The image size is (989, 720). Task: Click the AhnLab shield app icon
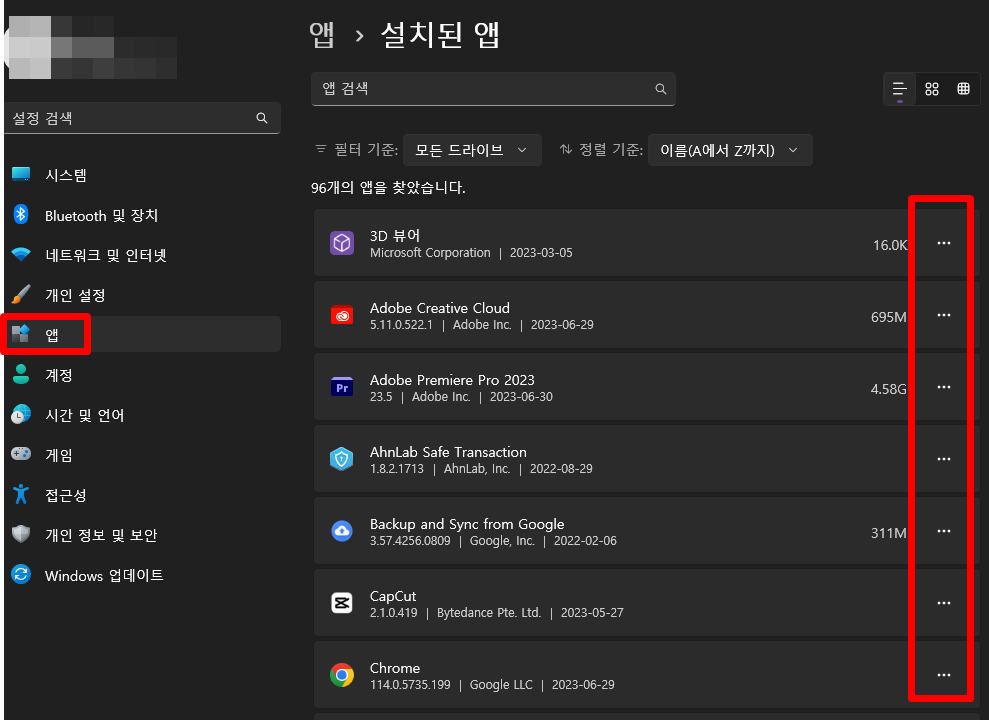tap(342, 459)
